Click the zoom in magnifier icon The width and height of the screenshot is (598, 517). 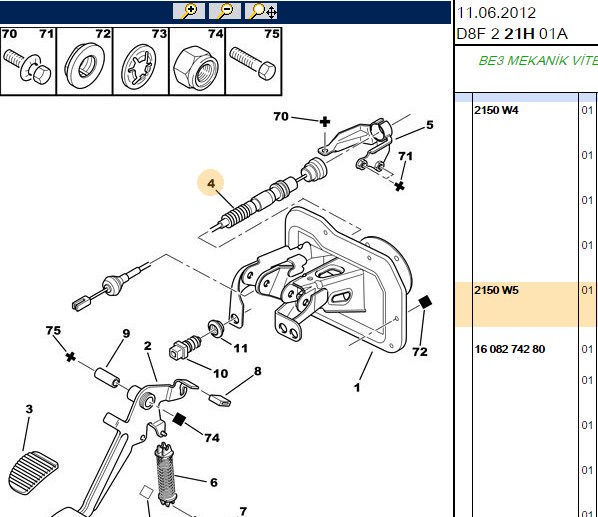[189, 11]
